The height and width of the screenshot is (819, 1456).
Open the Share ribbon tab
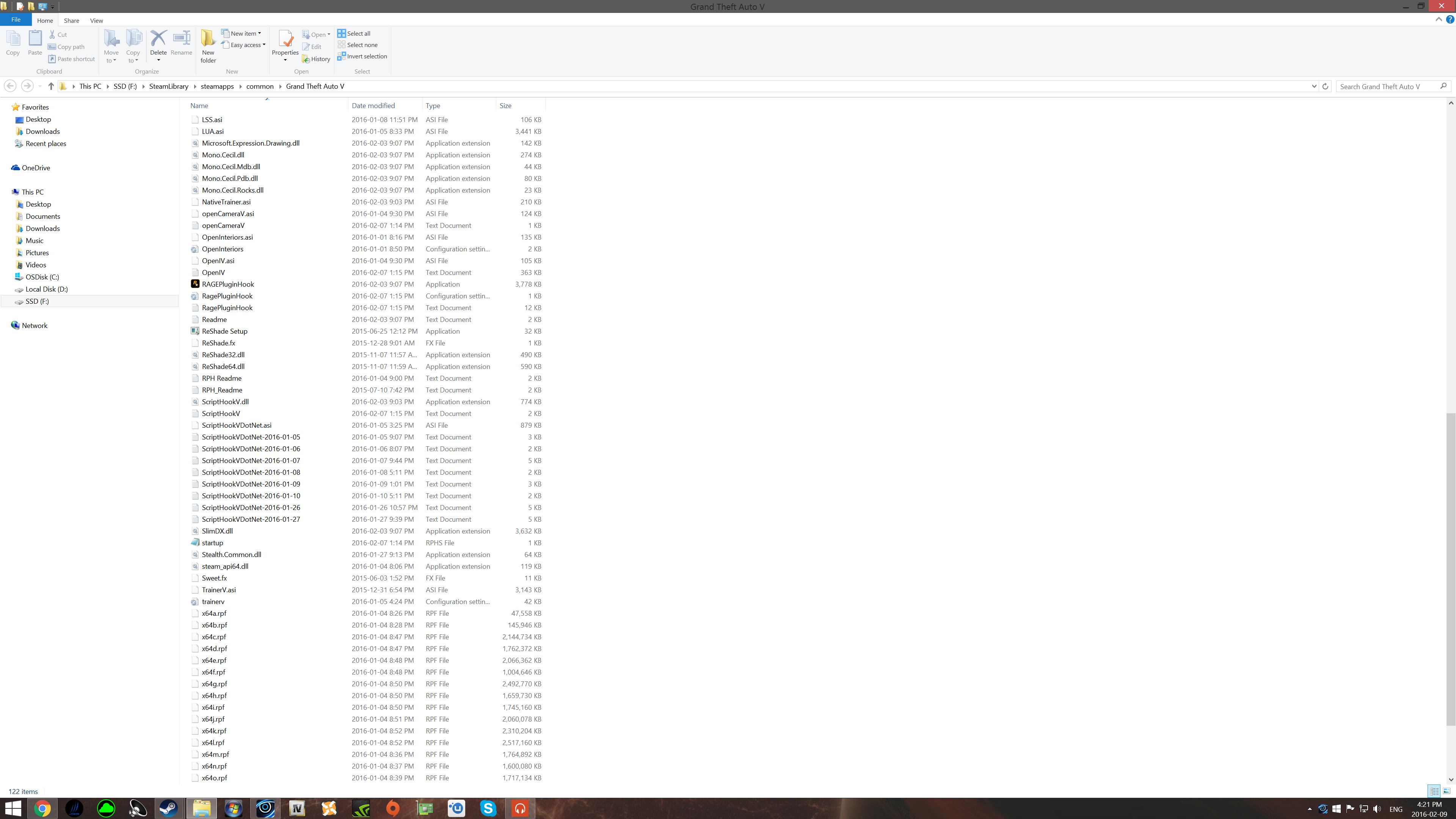71,20
